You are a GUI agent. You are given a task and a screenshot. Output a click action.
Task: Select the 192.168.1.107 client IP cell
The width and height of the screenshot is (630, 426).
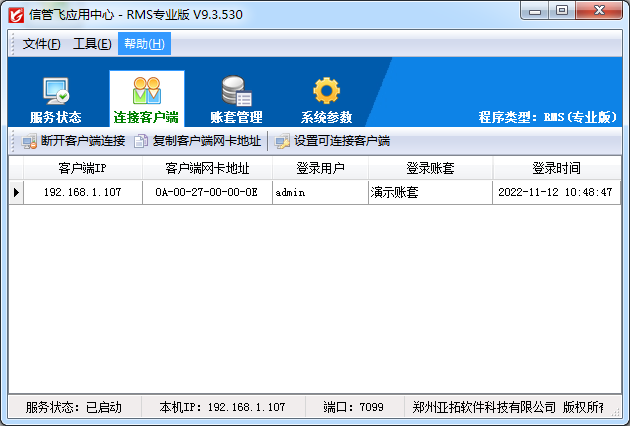coord(82,192)
